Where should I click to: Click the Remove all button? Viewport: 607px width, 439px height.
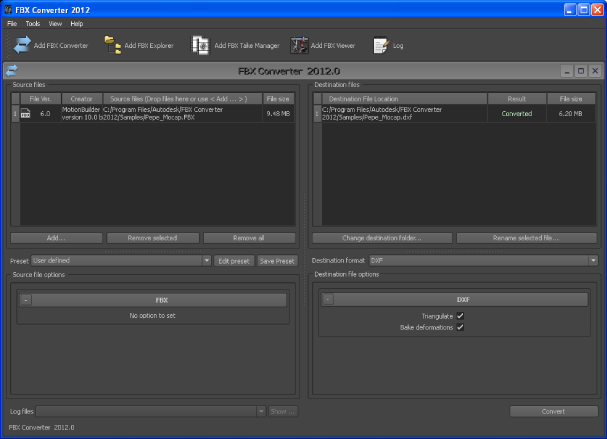tap(249, 238)
